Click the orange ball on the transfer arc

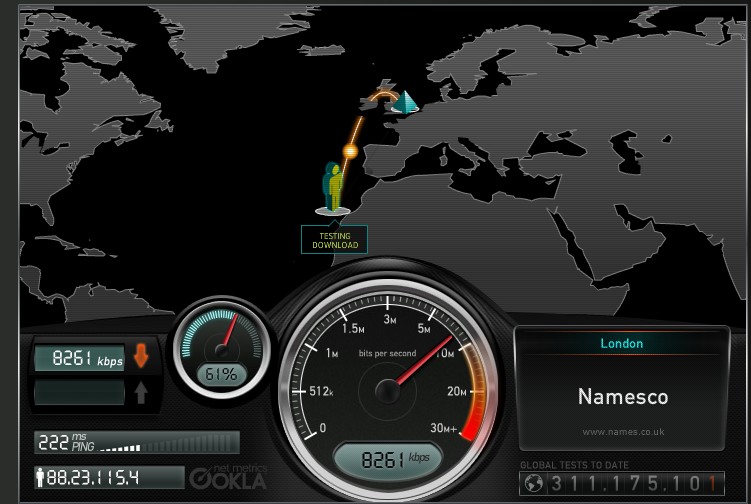[x=350, y=151]
